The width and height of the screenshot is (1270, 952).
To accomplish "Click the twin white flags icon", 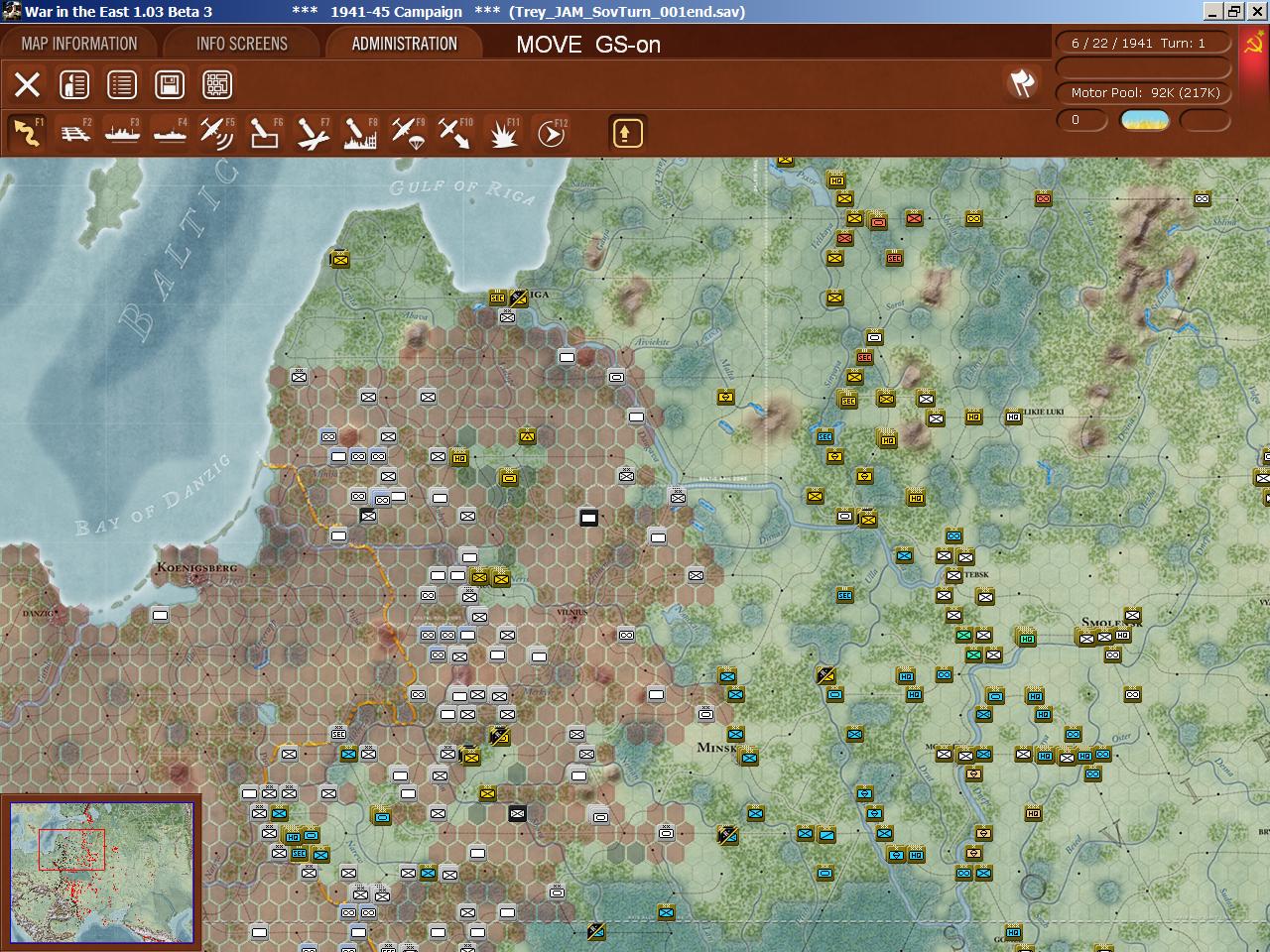I will (1022, 83).
